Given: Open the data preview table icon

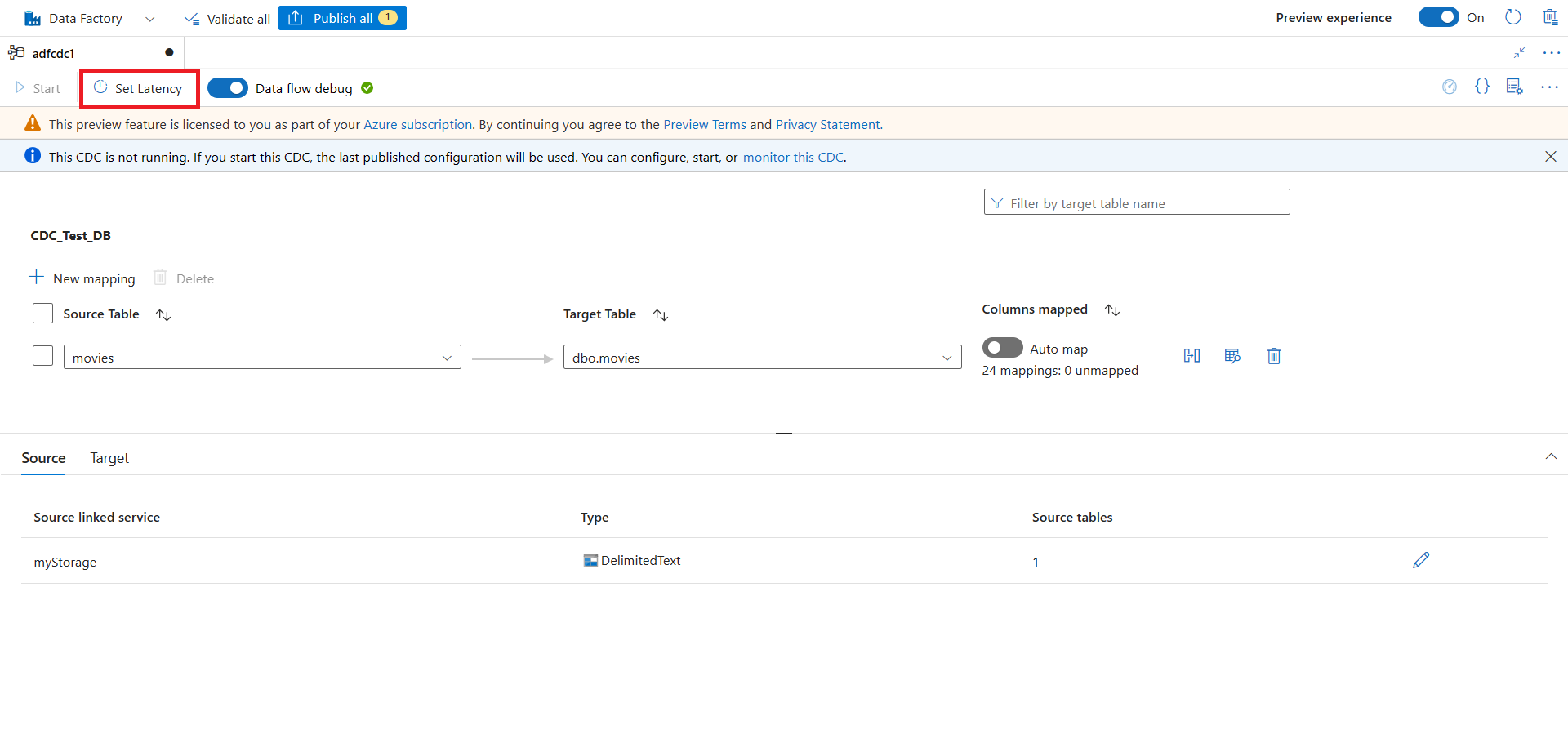Looking at the screenshot, I should pos(1232,356).
